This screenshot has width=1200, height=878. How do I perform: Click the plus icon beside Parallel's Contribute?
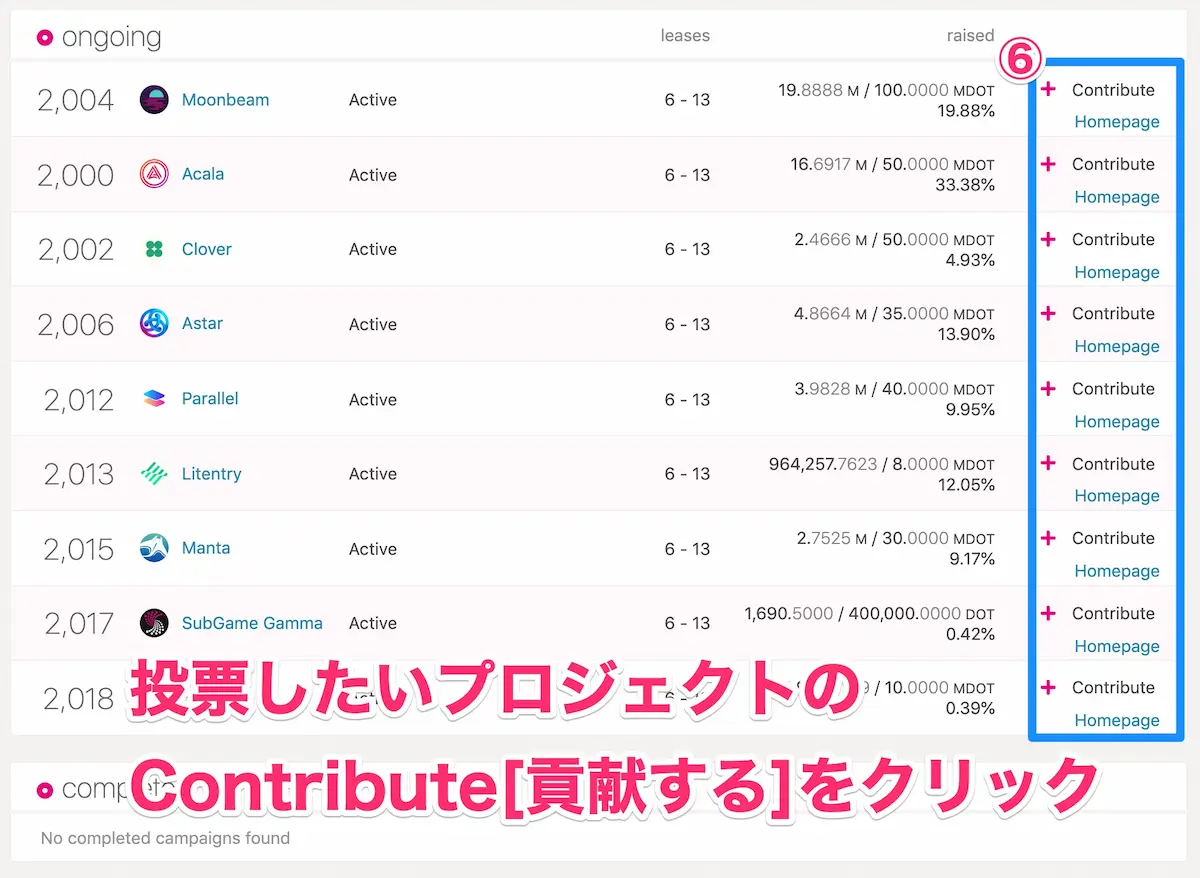pos(1048,388)
